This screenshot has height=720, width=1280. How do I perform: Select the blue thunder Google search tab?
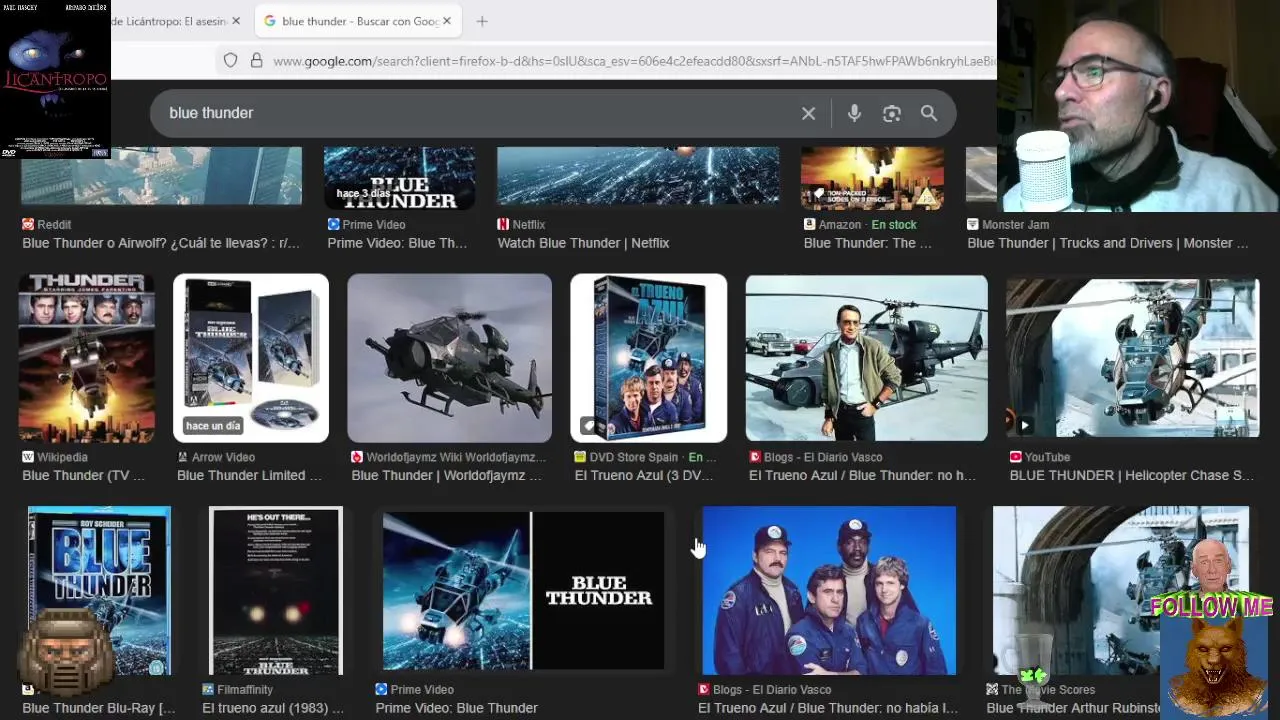pyautogui.click(x=356, y=21)
